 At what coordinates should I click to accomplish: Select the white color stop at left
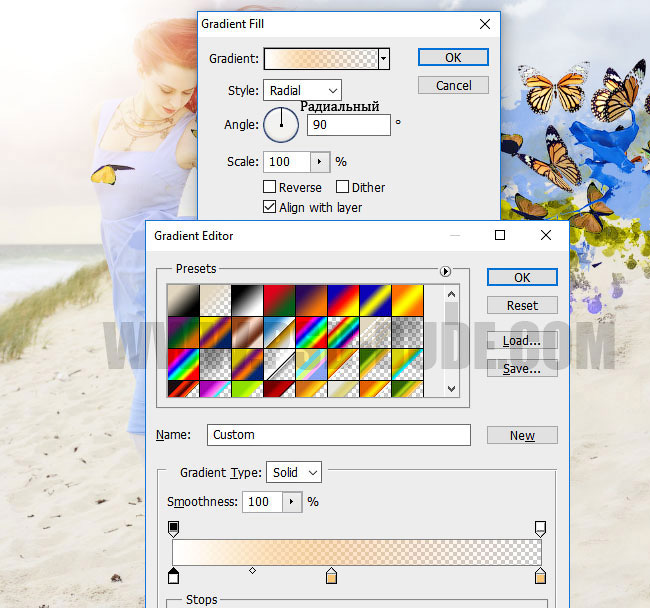tap(173, 575)
